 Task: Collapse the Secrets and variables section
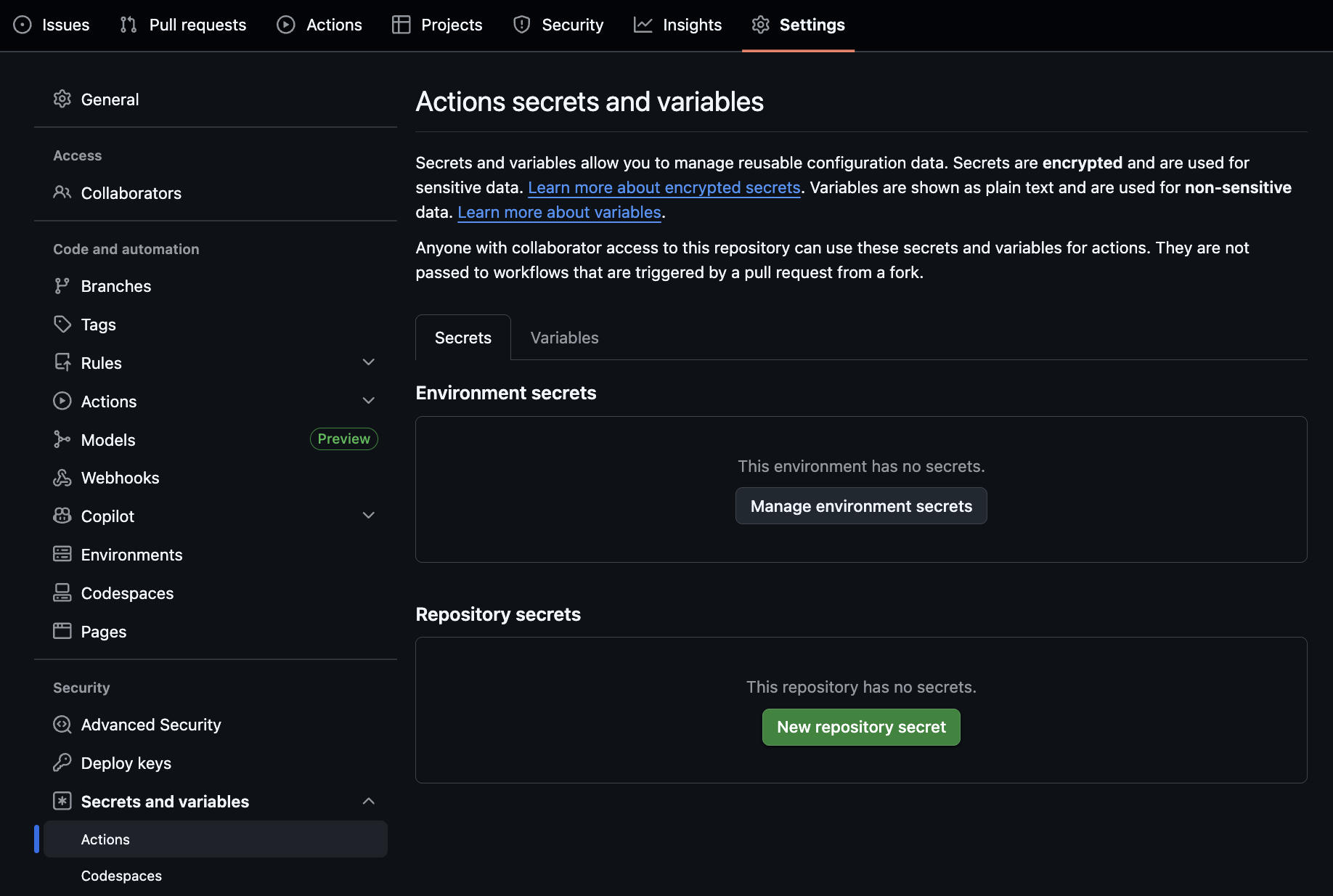(x=369, y=801)
